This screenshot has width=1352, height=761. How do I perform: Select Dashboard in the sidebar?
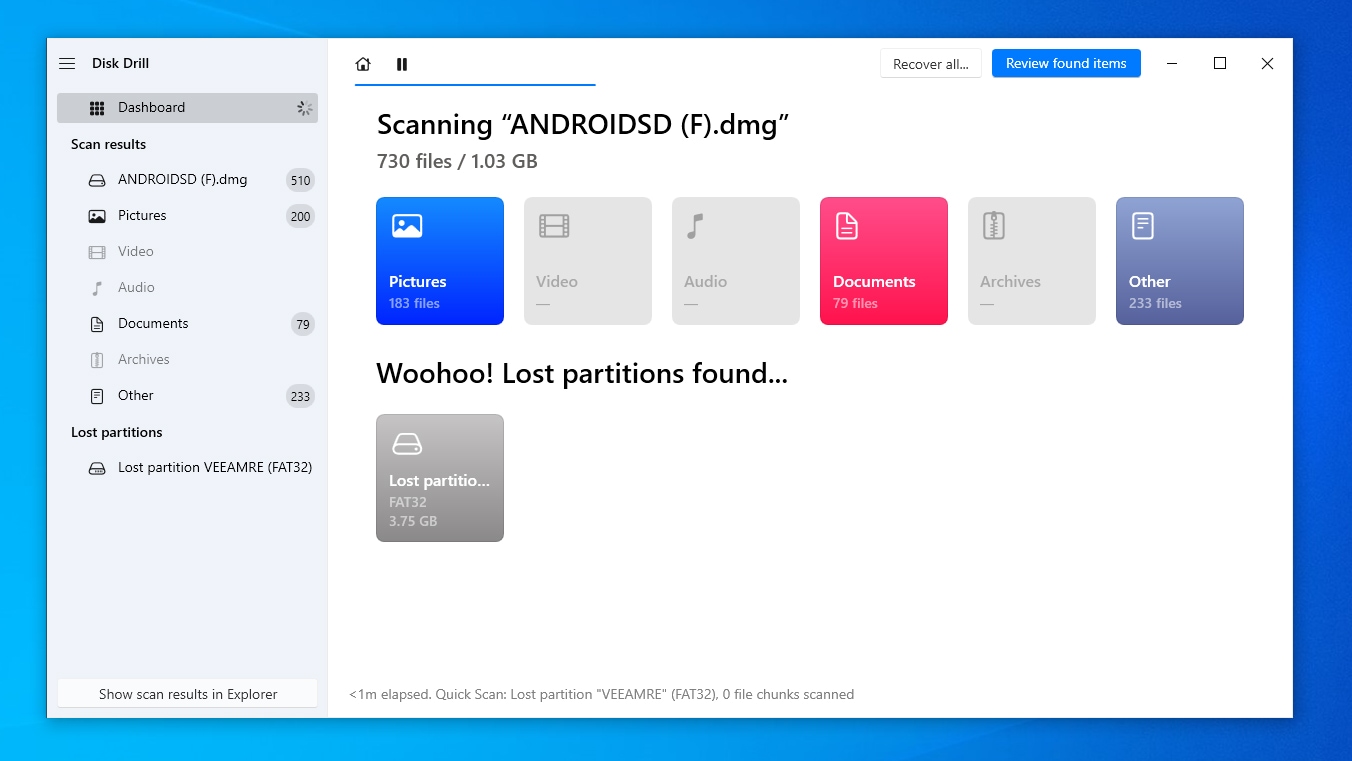pyautogui.click(x=187, y=108)
